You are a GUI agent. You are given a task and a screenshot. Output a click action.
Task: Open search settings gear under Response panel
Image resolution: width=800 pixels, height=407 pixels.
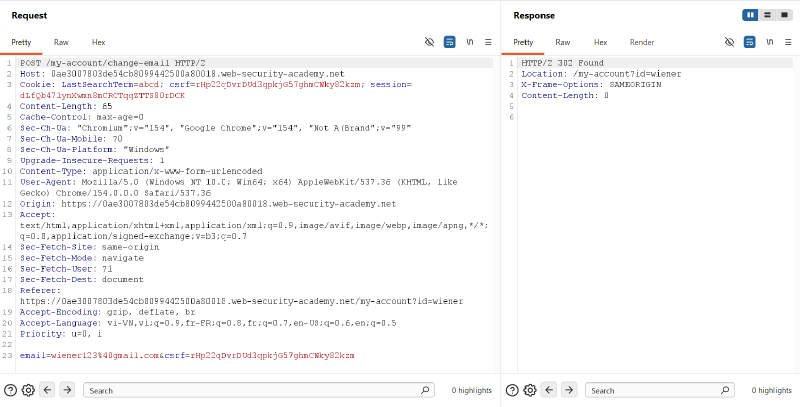tap(530, 391)
